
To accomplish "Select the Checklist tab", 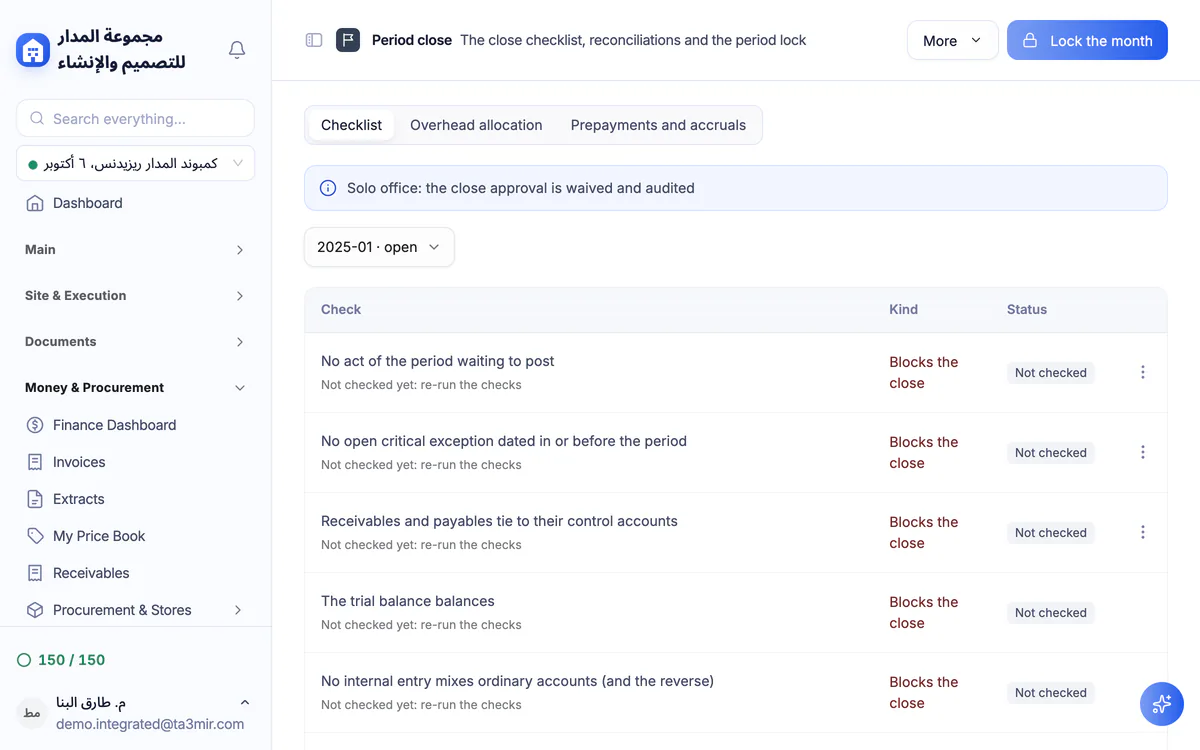I will point(351,125).
